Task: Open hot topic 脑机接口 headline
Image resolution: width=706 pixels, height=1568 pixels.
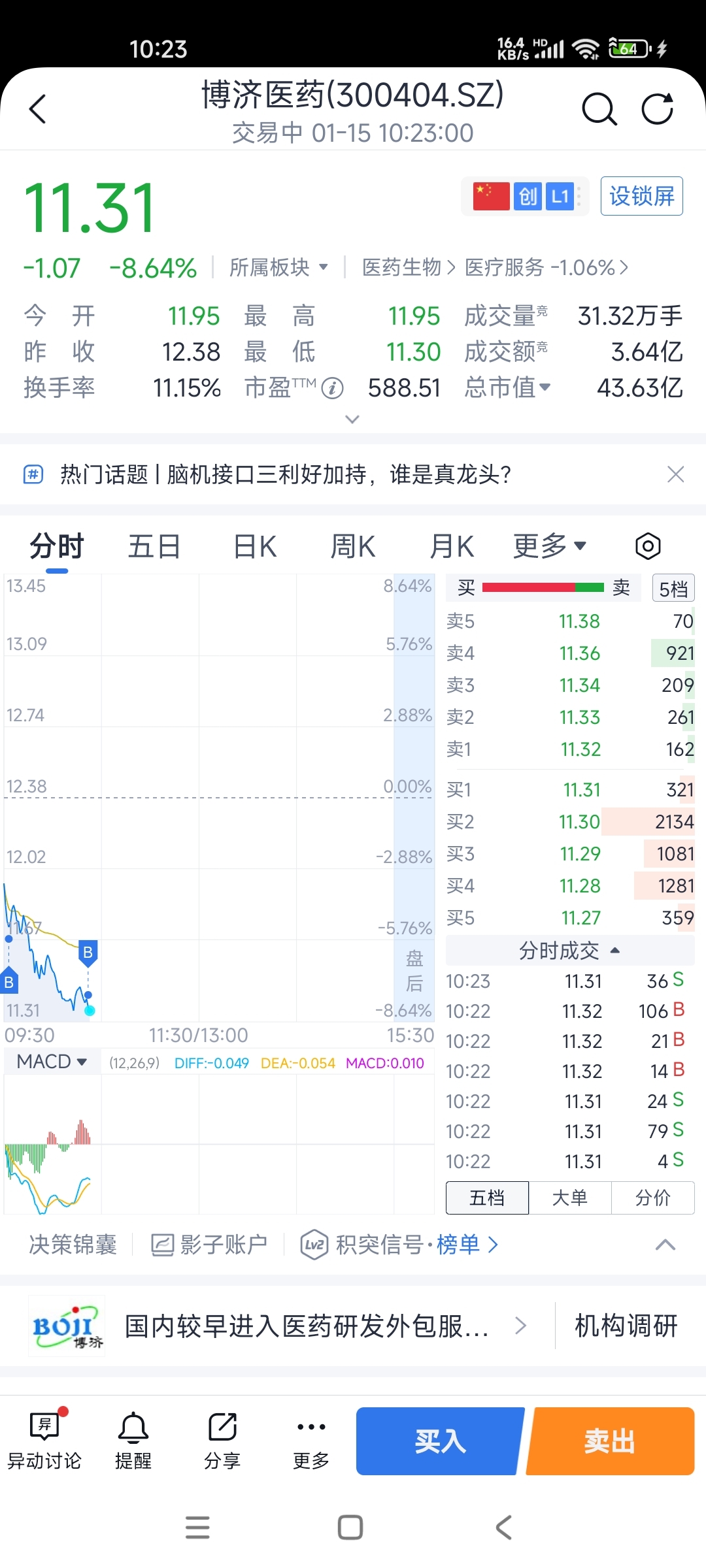Action: coord(285,474)
